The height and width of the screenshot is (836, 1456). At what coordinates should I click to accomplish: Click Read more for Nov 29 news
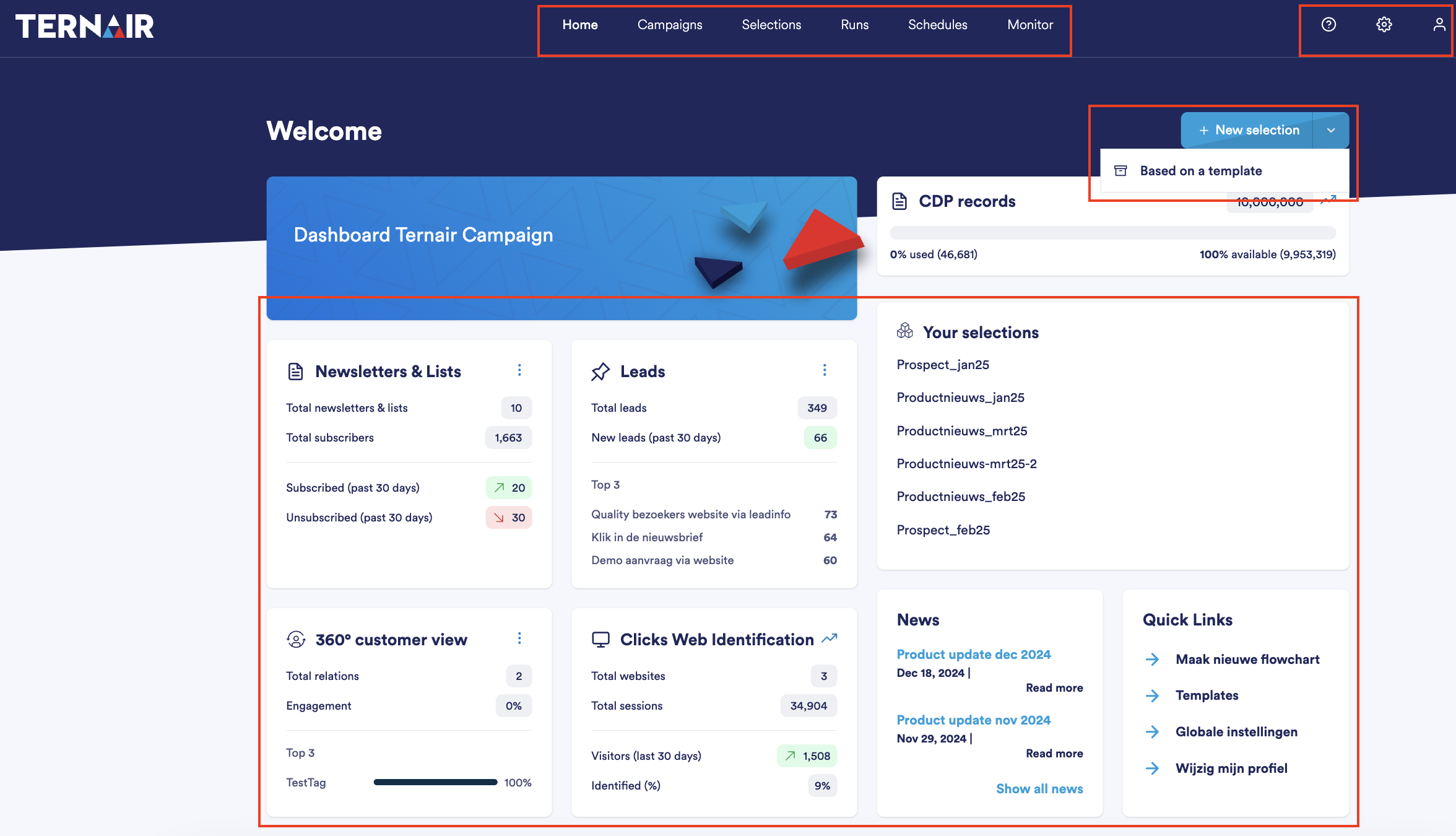click(1054, 754)
